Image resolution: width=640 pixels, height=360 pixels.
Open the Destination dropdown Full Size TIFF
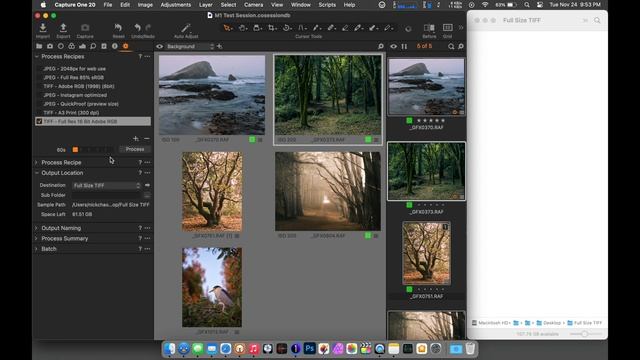pyautogui.click(x=107, y=185)
